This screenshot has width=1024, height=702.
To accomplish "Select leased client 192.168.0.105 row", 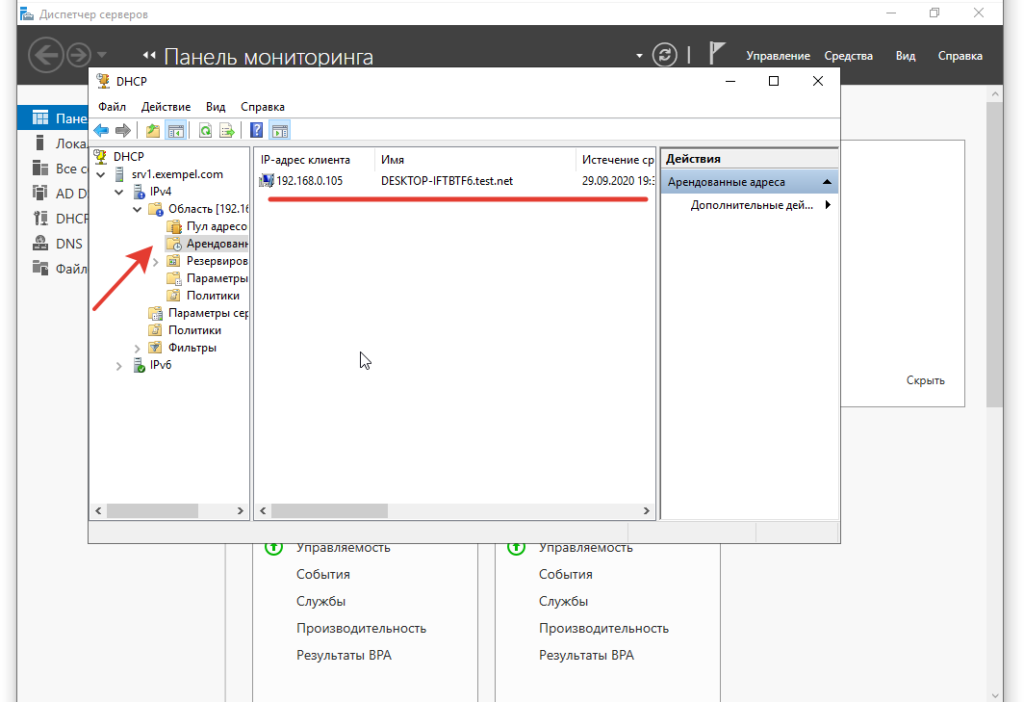I will (309, 181).
